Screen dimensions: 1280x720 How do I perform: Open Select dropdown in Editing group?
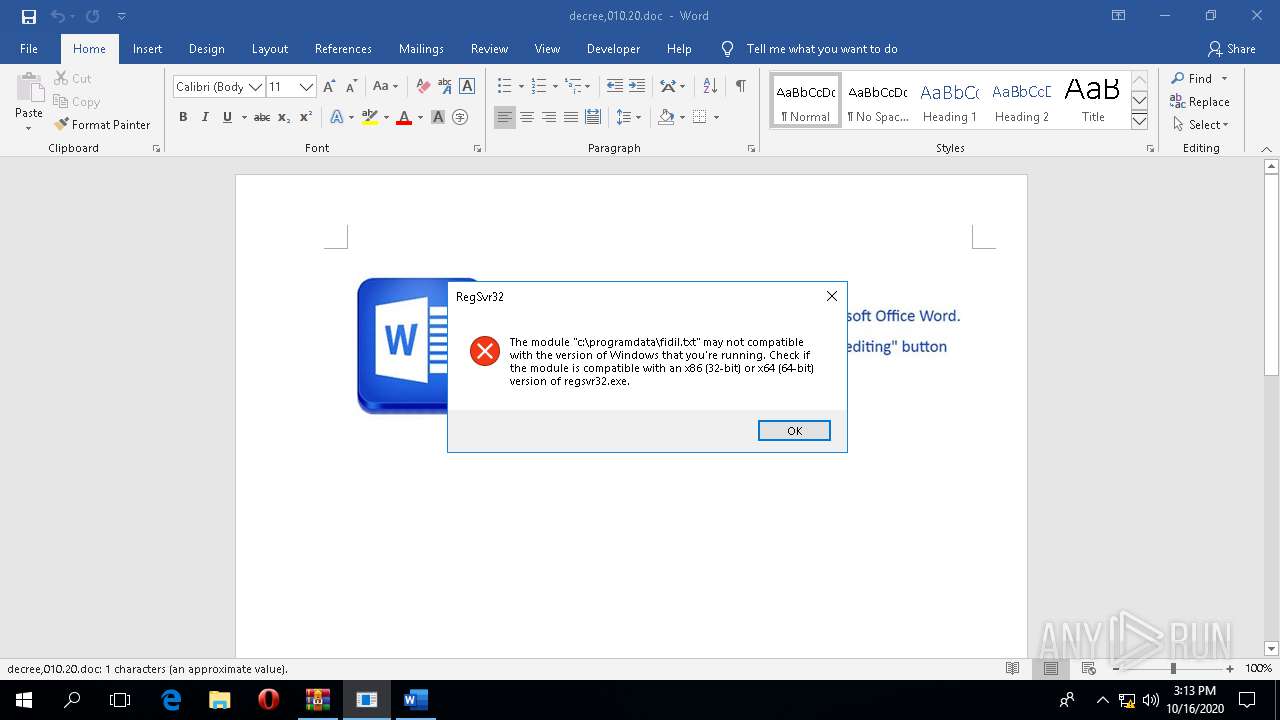click(1199, 125)
